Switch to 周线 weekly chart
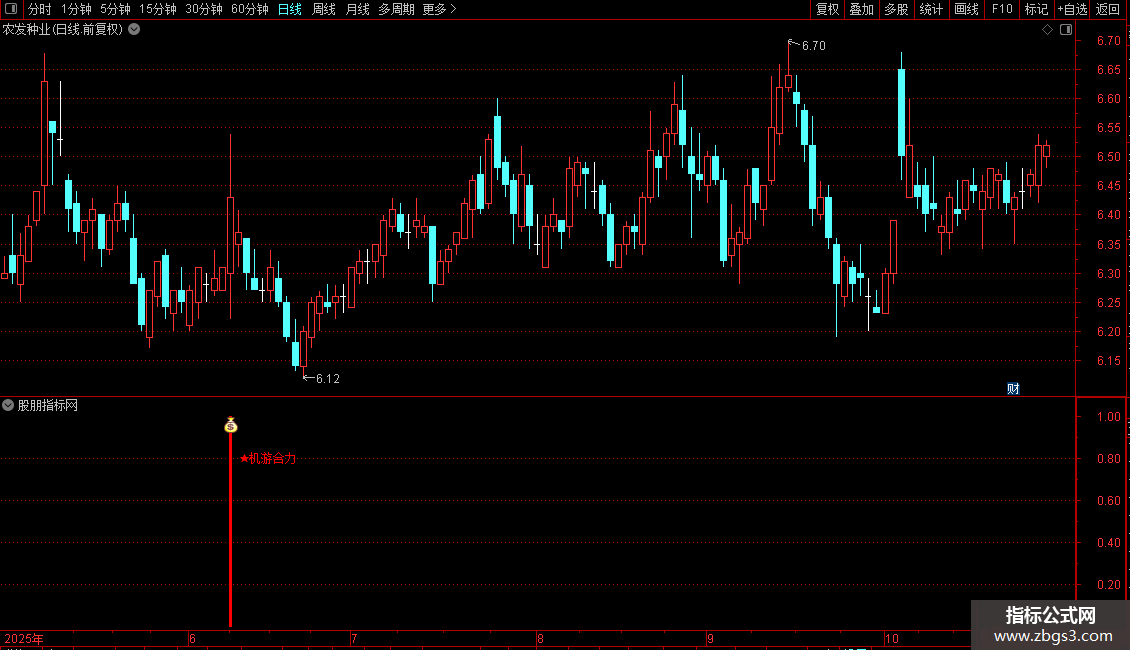 (324, 9)
